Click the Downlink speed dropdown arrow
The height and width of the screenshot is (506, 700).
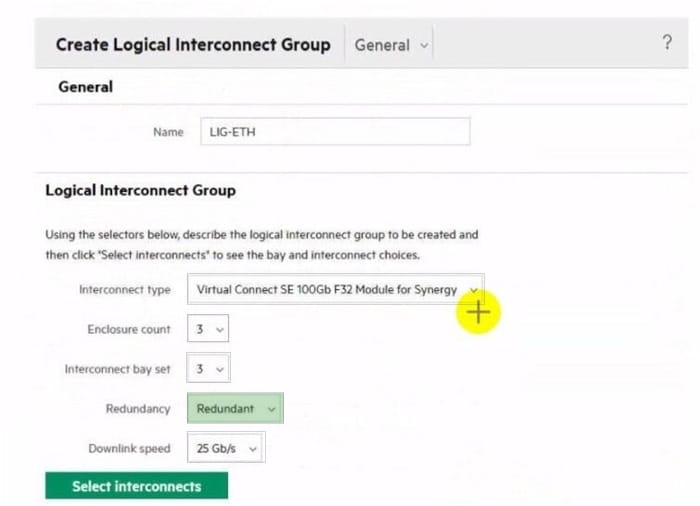click(x=253, y=449)
